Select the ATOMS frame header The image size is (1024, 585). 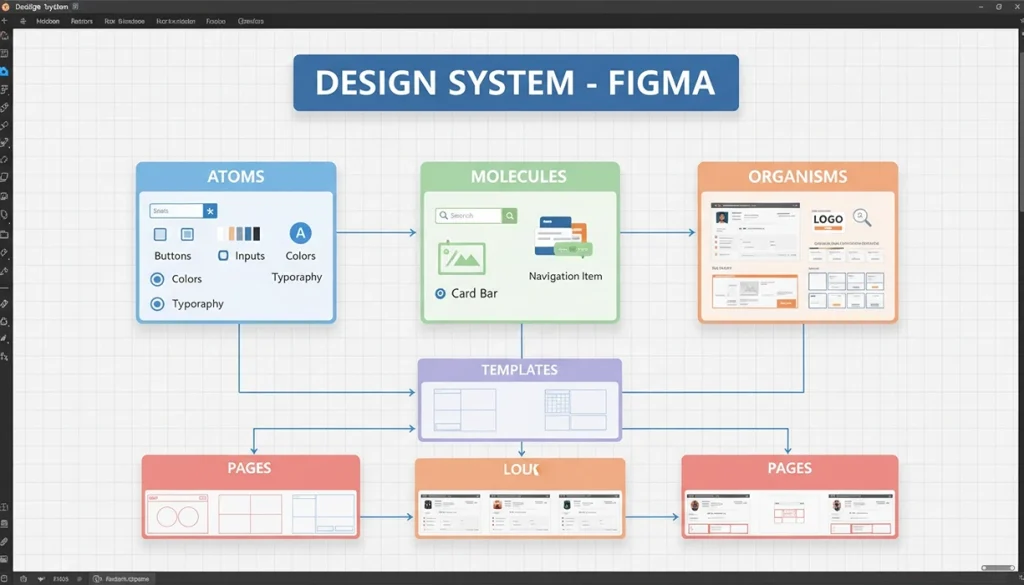(x=236, y=176)
